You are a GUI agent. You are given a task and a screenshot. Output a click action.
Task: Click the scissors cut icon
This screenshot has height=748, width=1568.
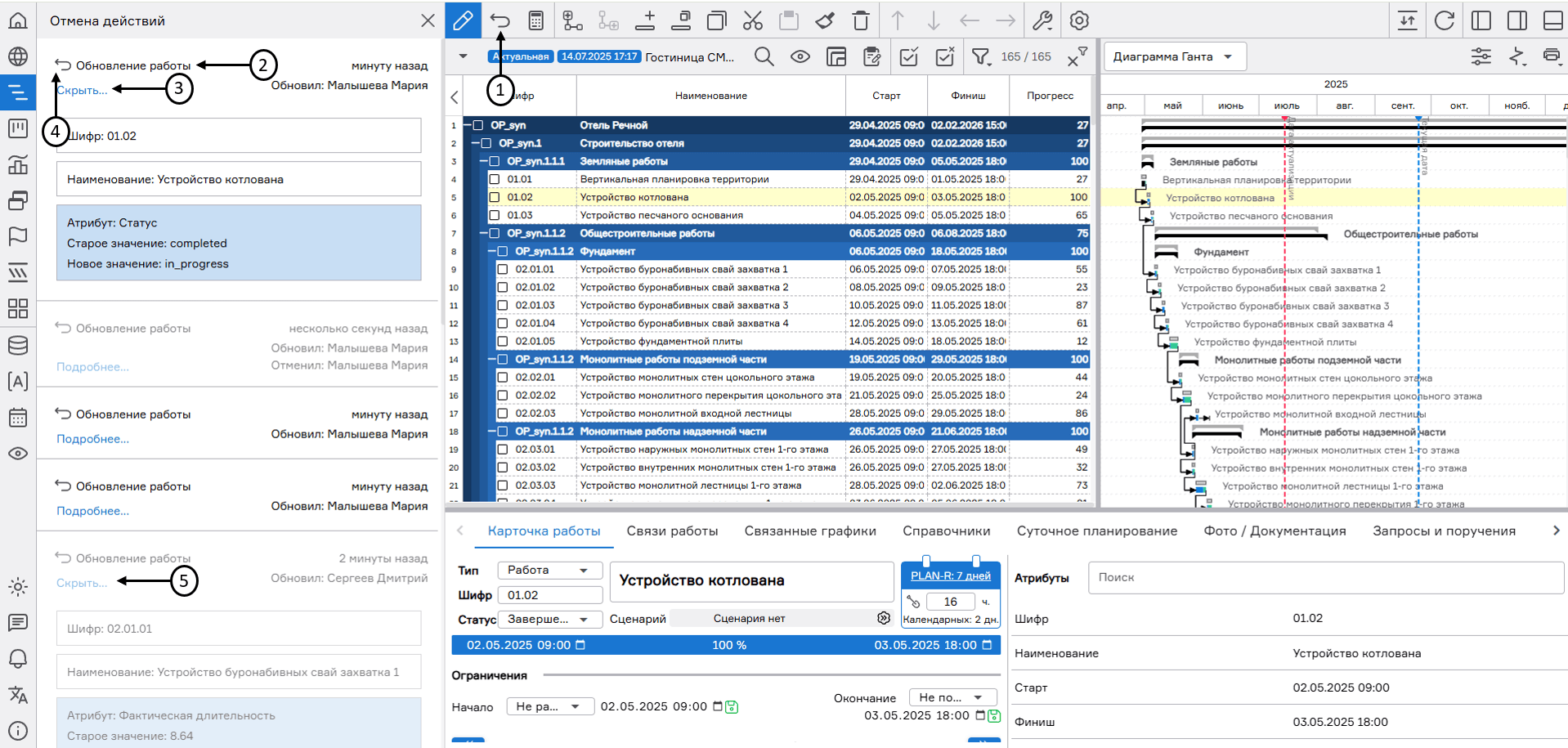[x=753, y=20]
